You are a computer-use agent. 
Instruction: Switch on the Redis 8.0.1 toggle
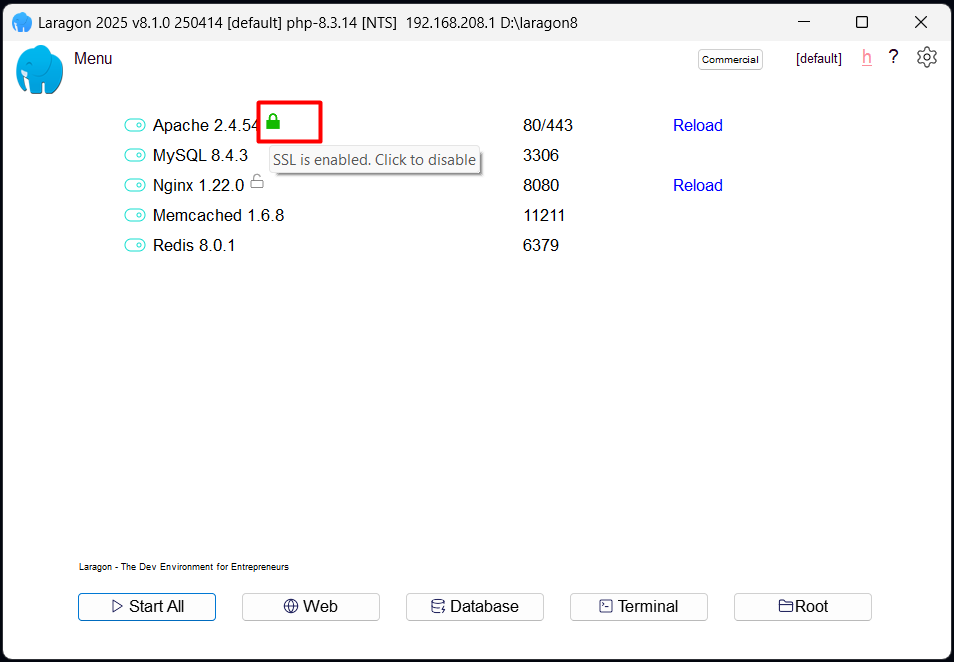pos(135,246)
